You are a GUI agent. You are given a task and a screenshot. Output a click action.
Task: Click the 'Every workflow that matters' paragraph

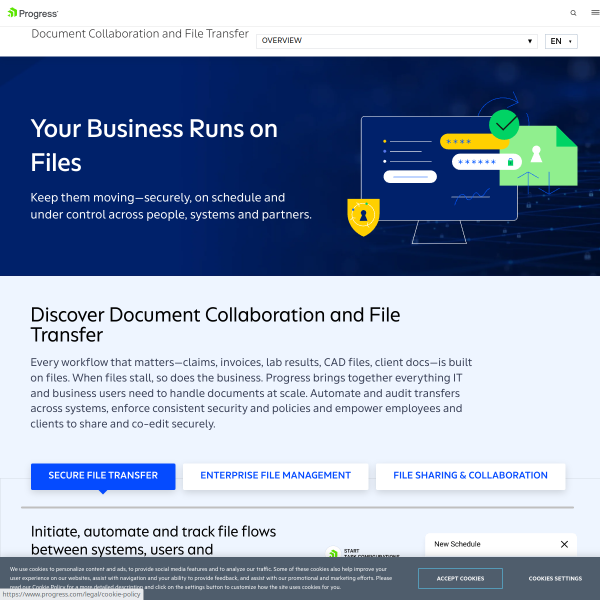coord(251,393)
